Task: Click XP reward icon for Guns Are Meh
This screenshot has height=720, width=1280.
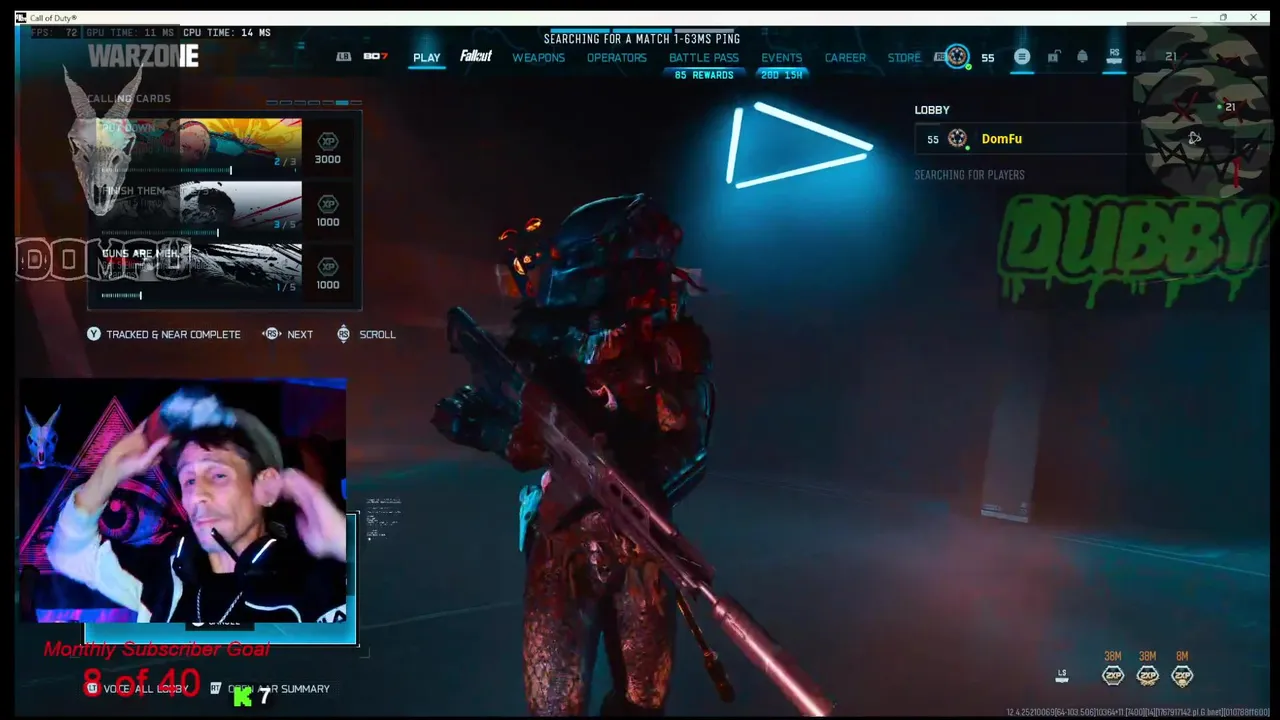Action: pos(328,267)
